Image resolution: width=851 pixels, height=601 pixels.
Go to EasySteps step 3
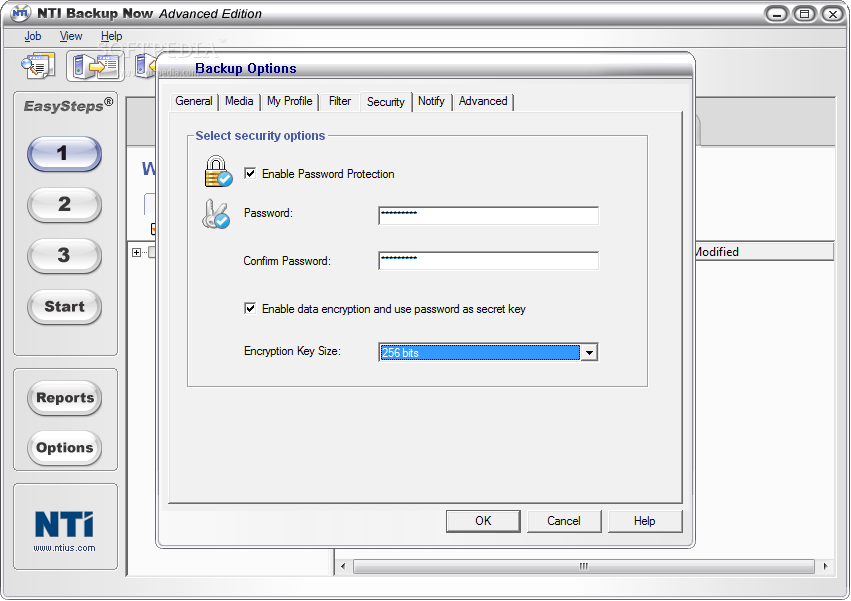point(65,256)
